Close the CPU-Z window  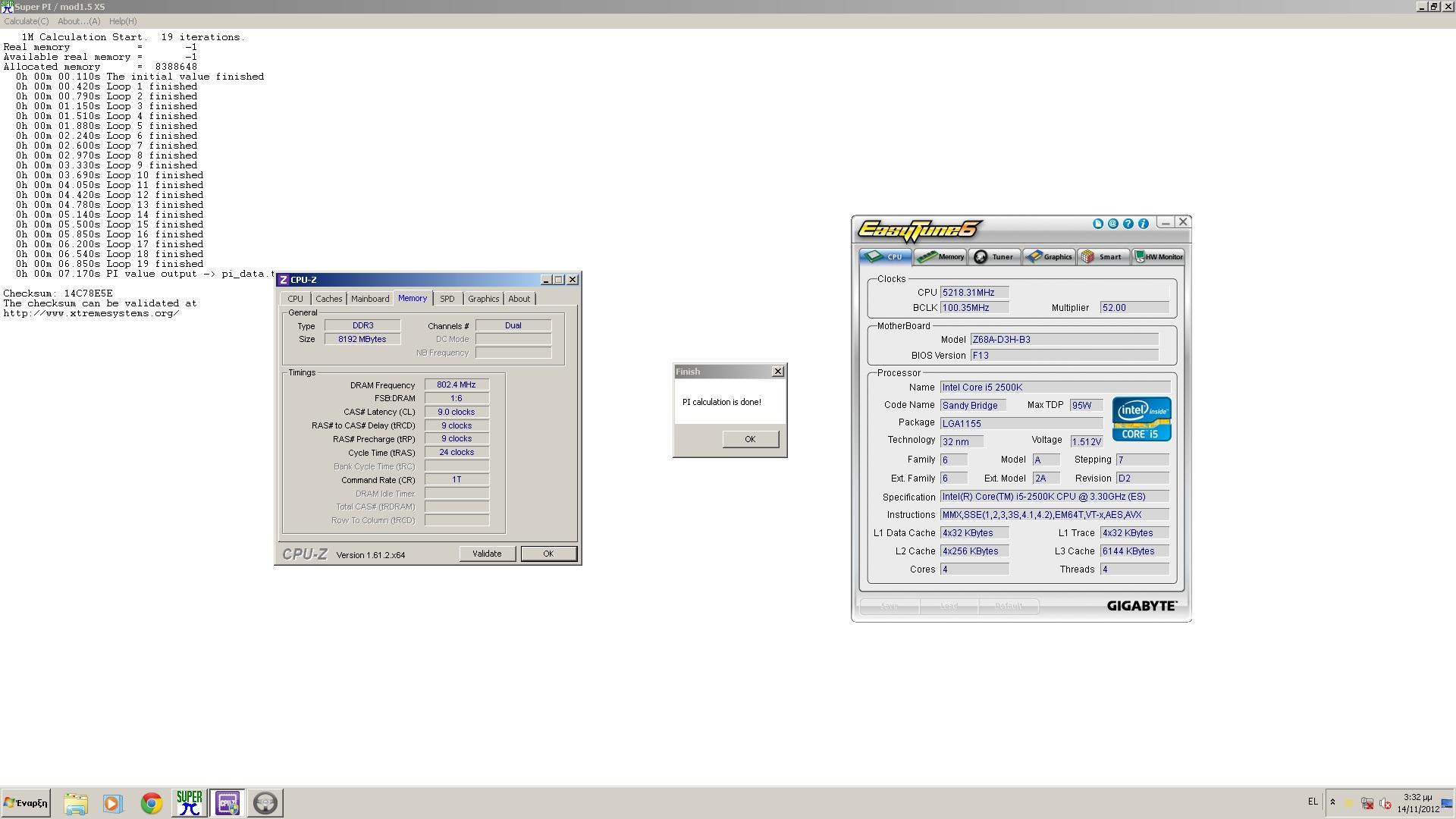click(573, 280)
